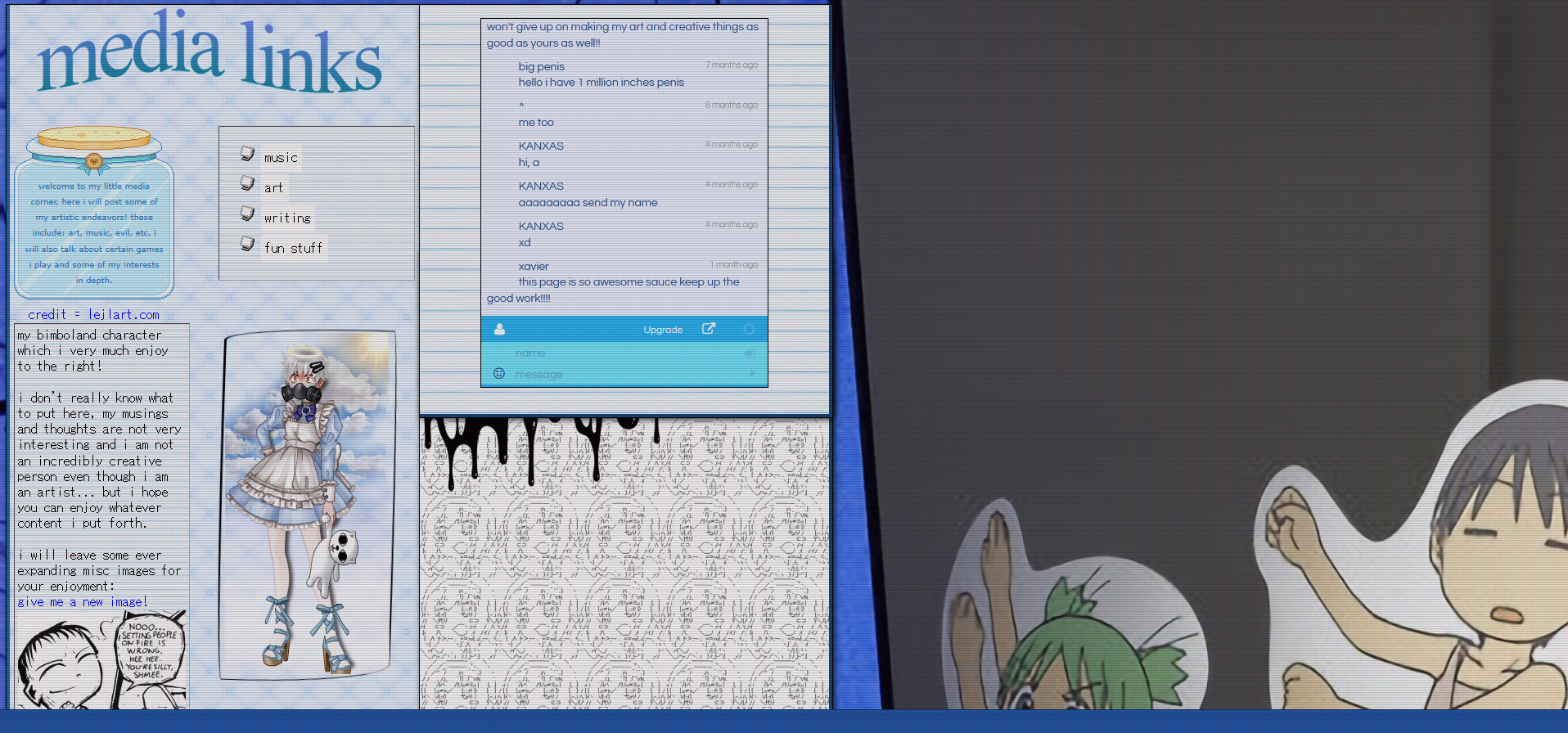Open the emoji smiley picker
This screenshot has width=1568, height=733.
tap(499, 374)
